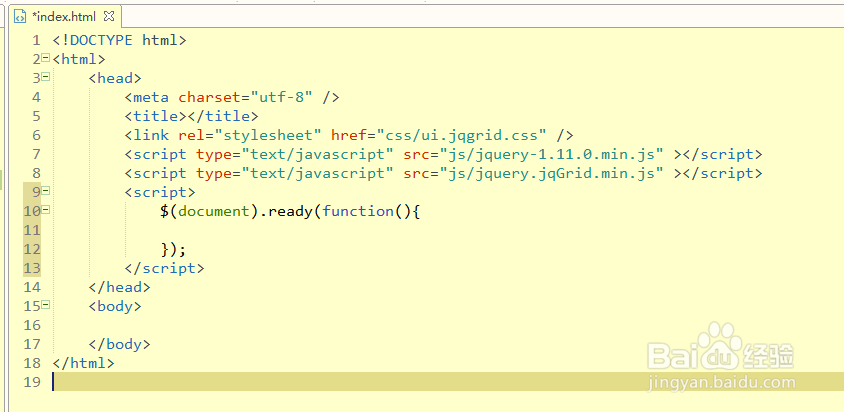
Task: Click the opening <script> tag on line 9
Action: click(x=160, y=192)
